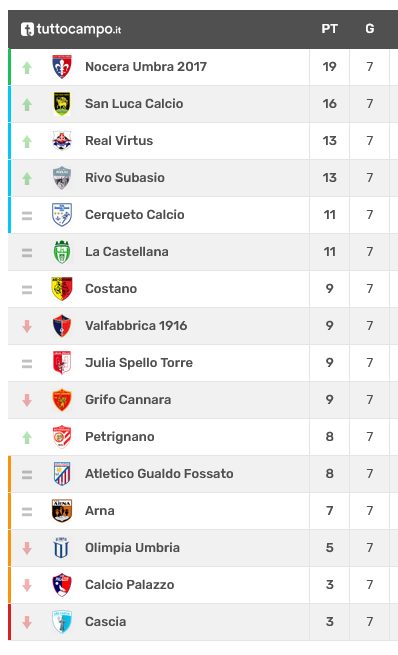
Task: Open the Real Virtus team page
Action: tap(119, 141)
